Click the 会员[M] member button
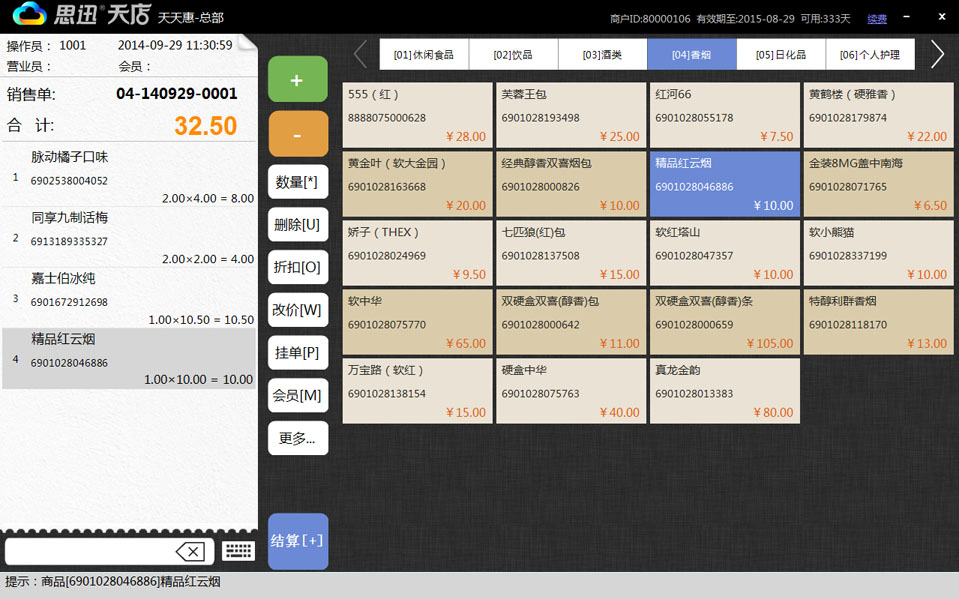The image size is (959, 599). coord(298,396)
